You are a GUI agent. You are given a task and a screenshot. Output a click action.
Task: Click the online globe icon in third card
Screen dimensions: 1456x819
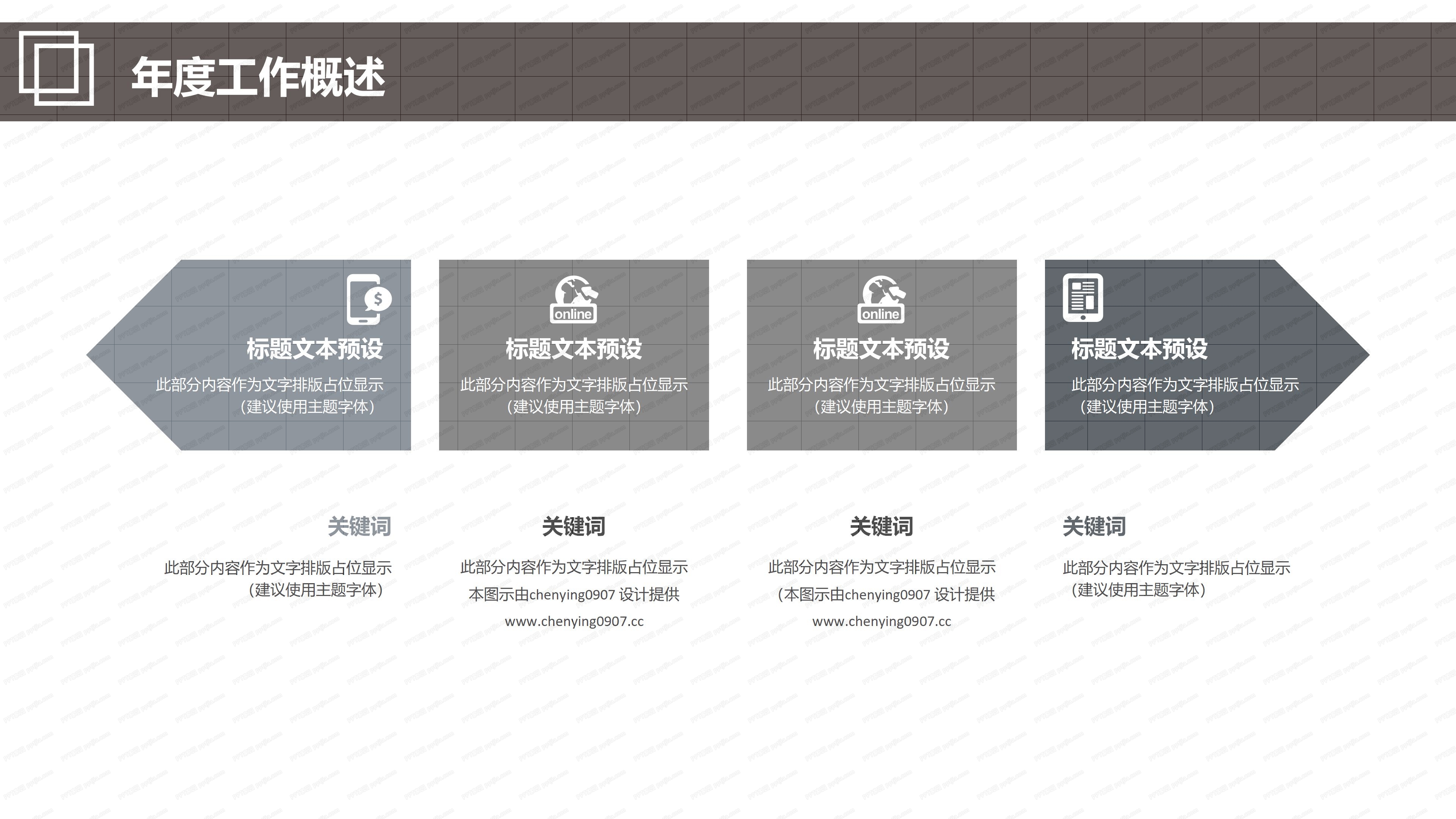coord(881,299)
